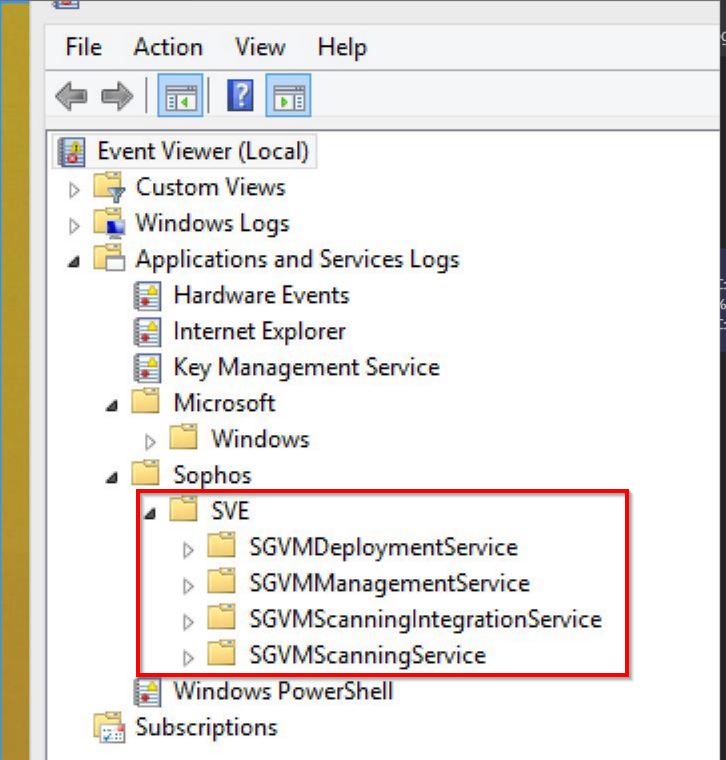Open the Subscriptions node icon
The image size is (726, 760).
click(x=110, y=728)
